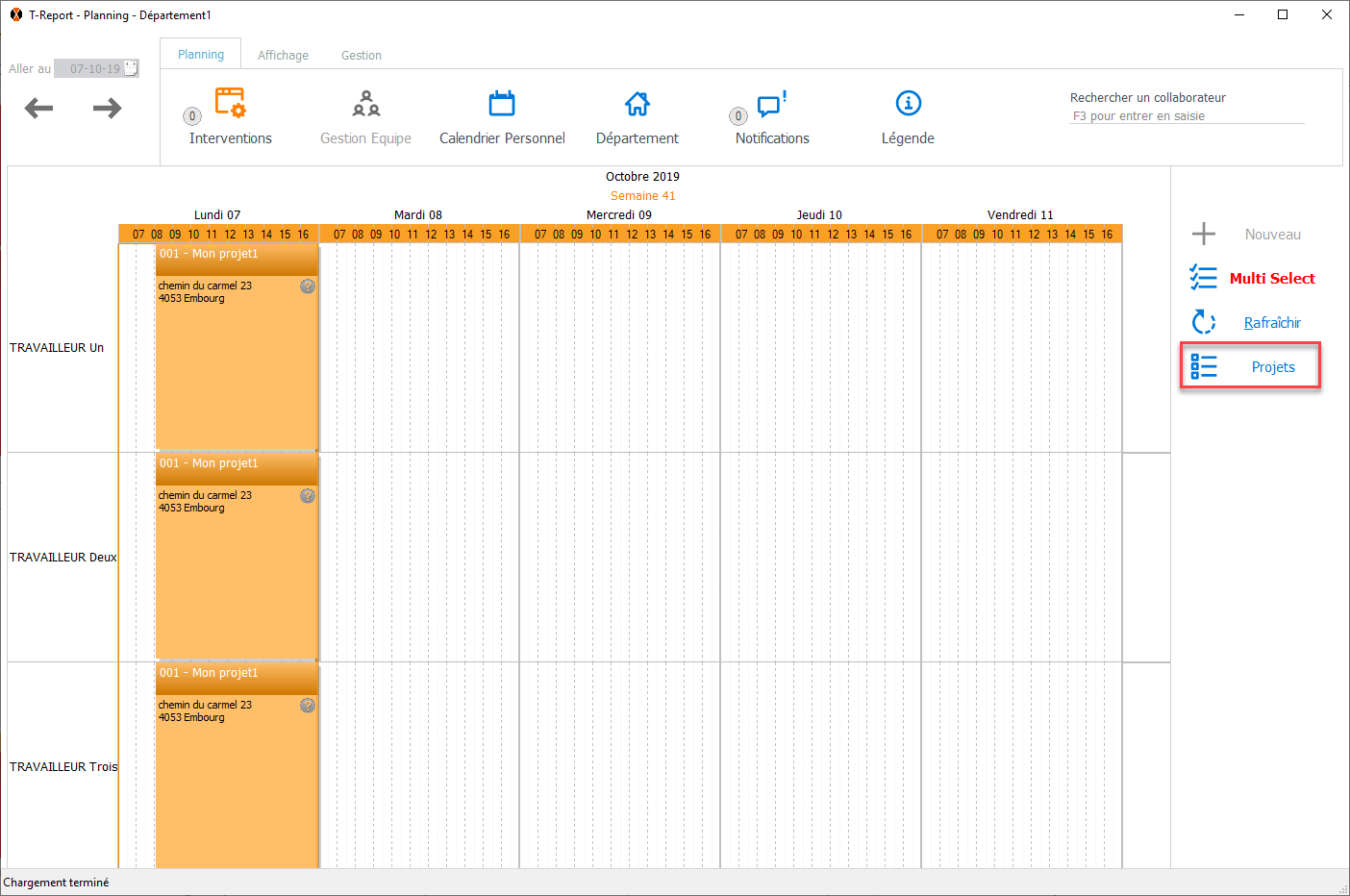Toggle Multi Select mode

(1271, 279)
